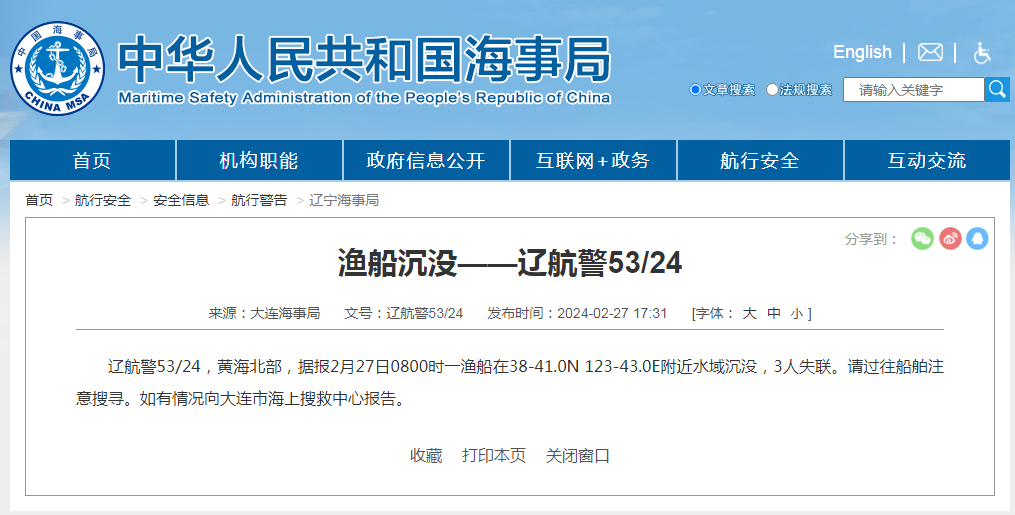Go to 首页 in the breadcrumb

[39, 200]
